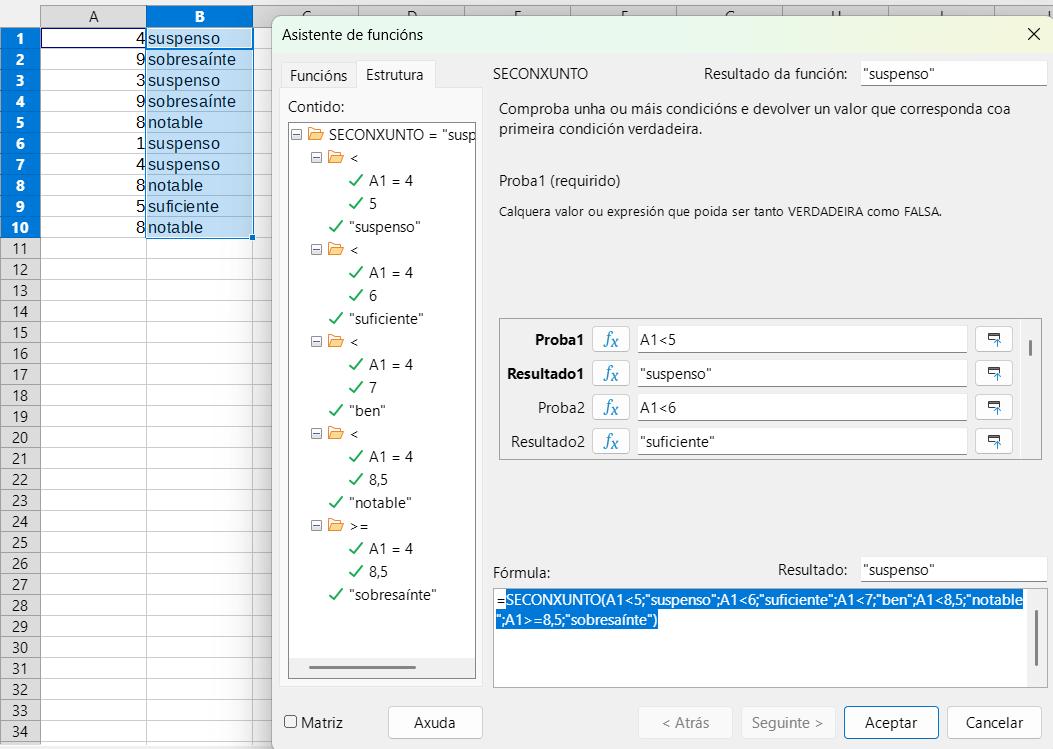This screenshot has height=749, width=1053.
Task: Click cell B9 showing suficiente
Action: pyautogui.click(x=199, y=206)
